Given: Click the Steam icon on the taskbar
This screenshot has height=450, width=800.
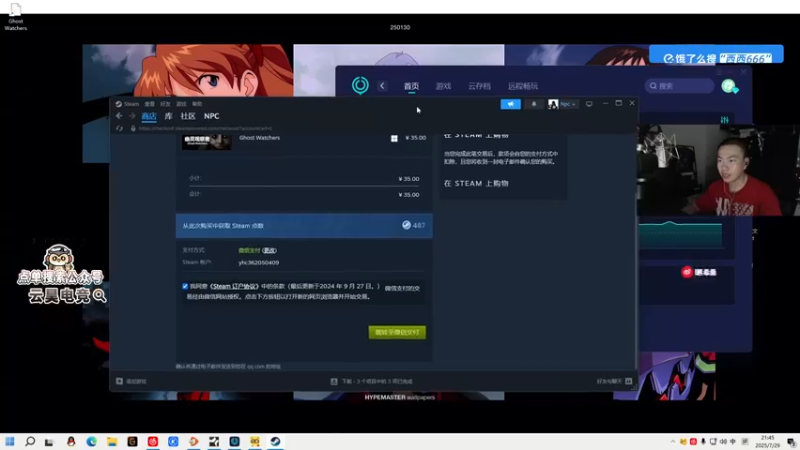Looking at the screenshot, I should [275, 441].
